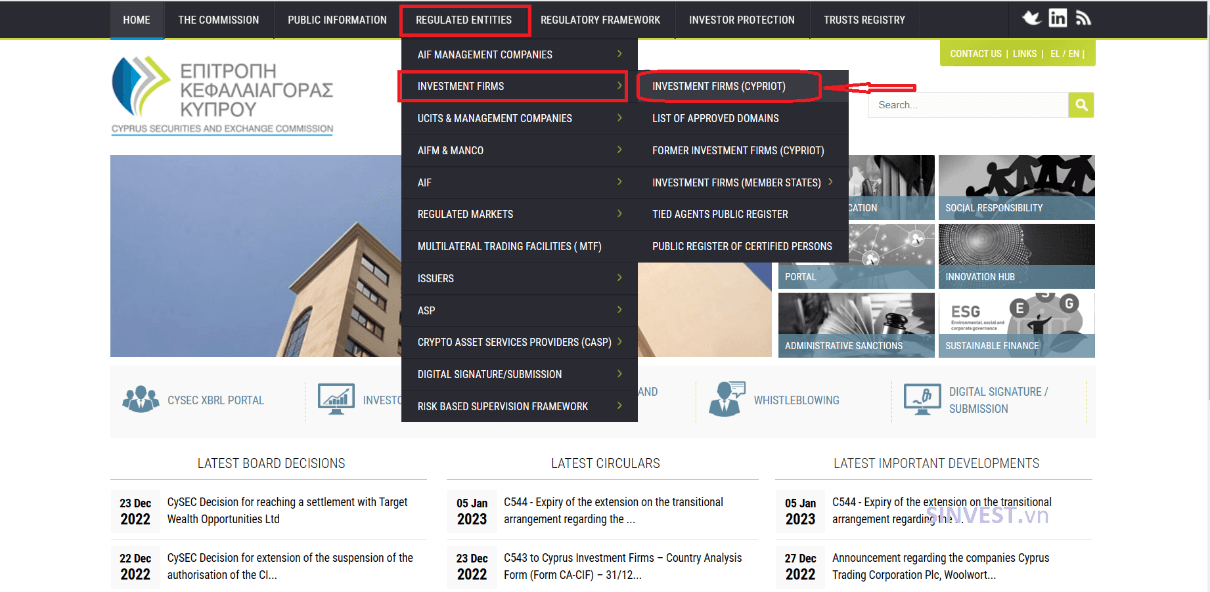
Task: Select Multilateral Trading Facilities (MTF)
Action: pos(519,246)
